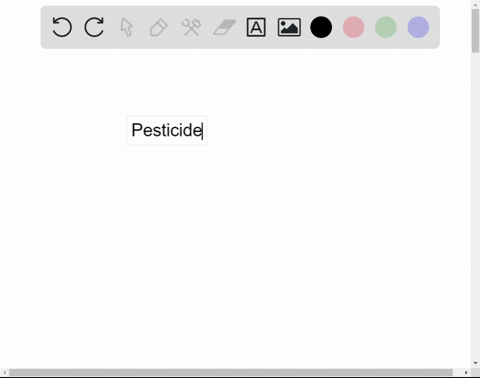The image size is (480, 378).
Task: Click the undo arrow icon
Action: coord(62,27)
